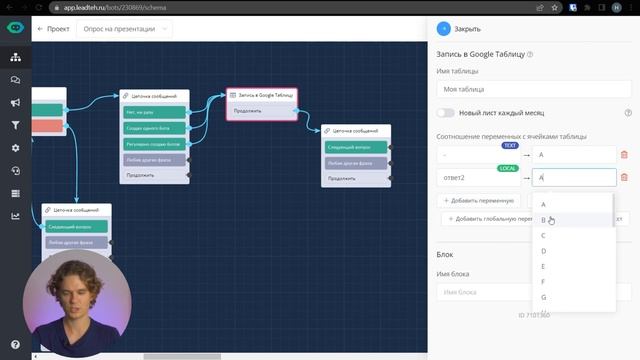Choose column F in dropdown list
This screenshot has width=640, height=360.
(573, 282)
